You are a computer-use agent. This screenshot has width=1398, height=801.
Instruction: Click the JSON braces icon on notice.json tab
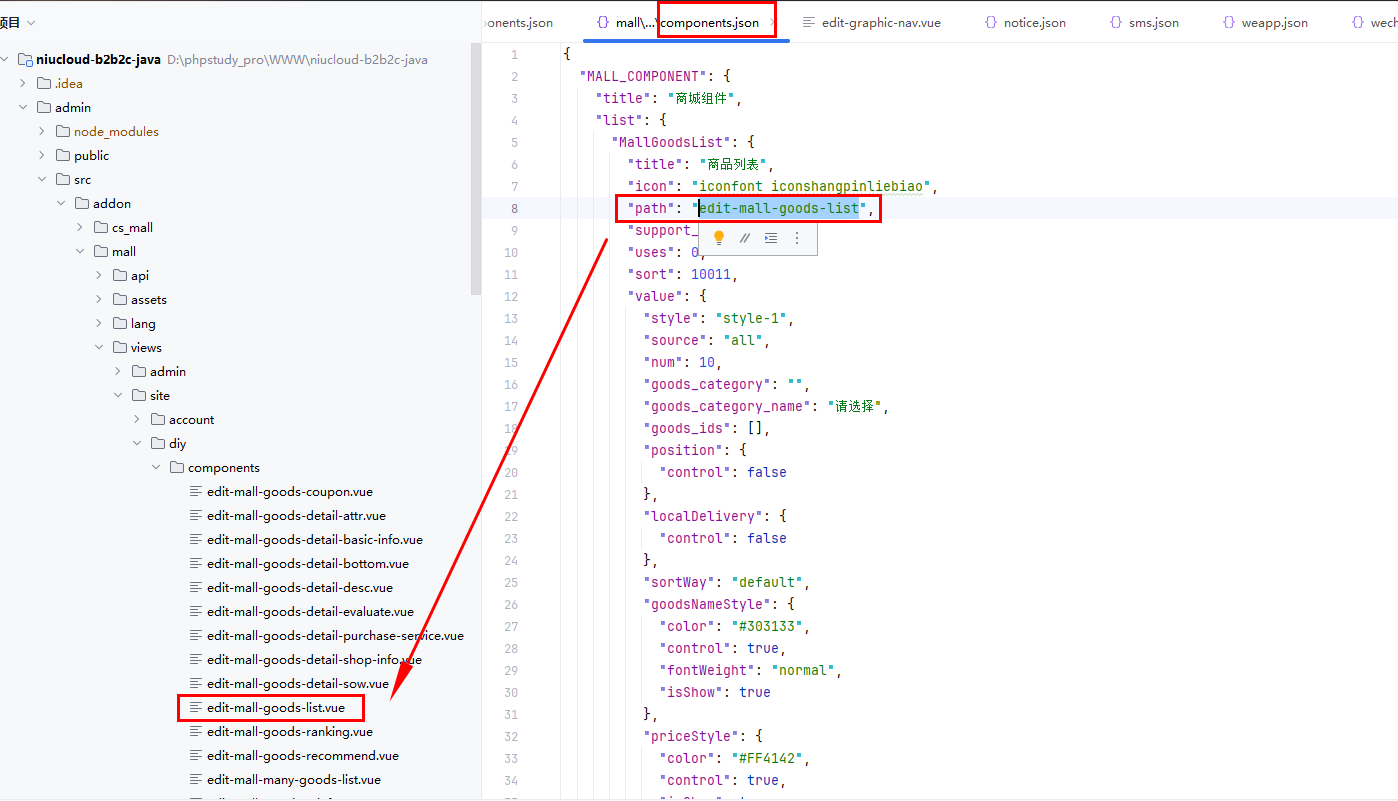point(990,22)
